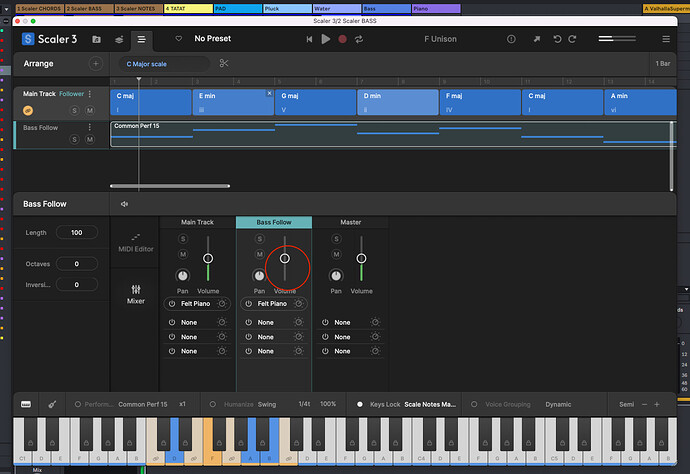The width and height of the screenshot is (690, 474).
Task: Edit the Length value field
Action: coord(77,232)
